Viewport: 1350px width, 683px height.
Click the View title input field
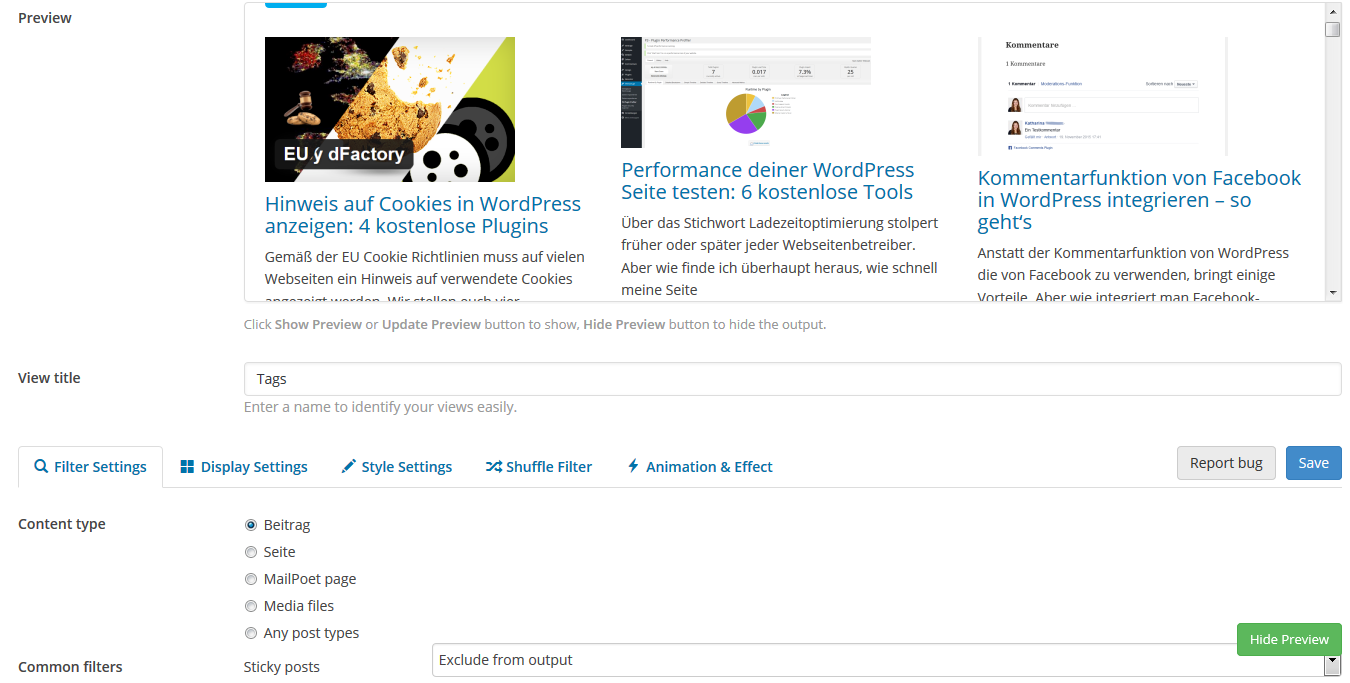[793, 379]
